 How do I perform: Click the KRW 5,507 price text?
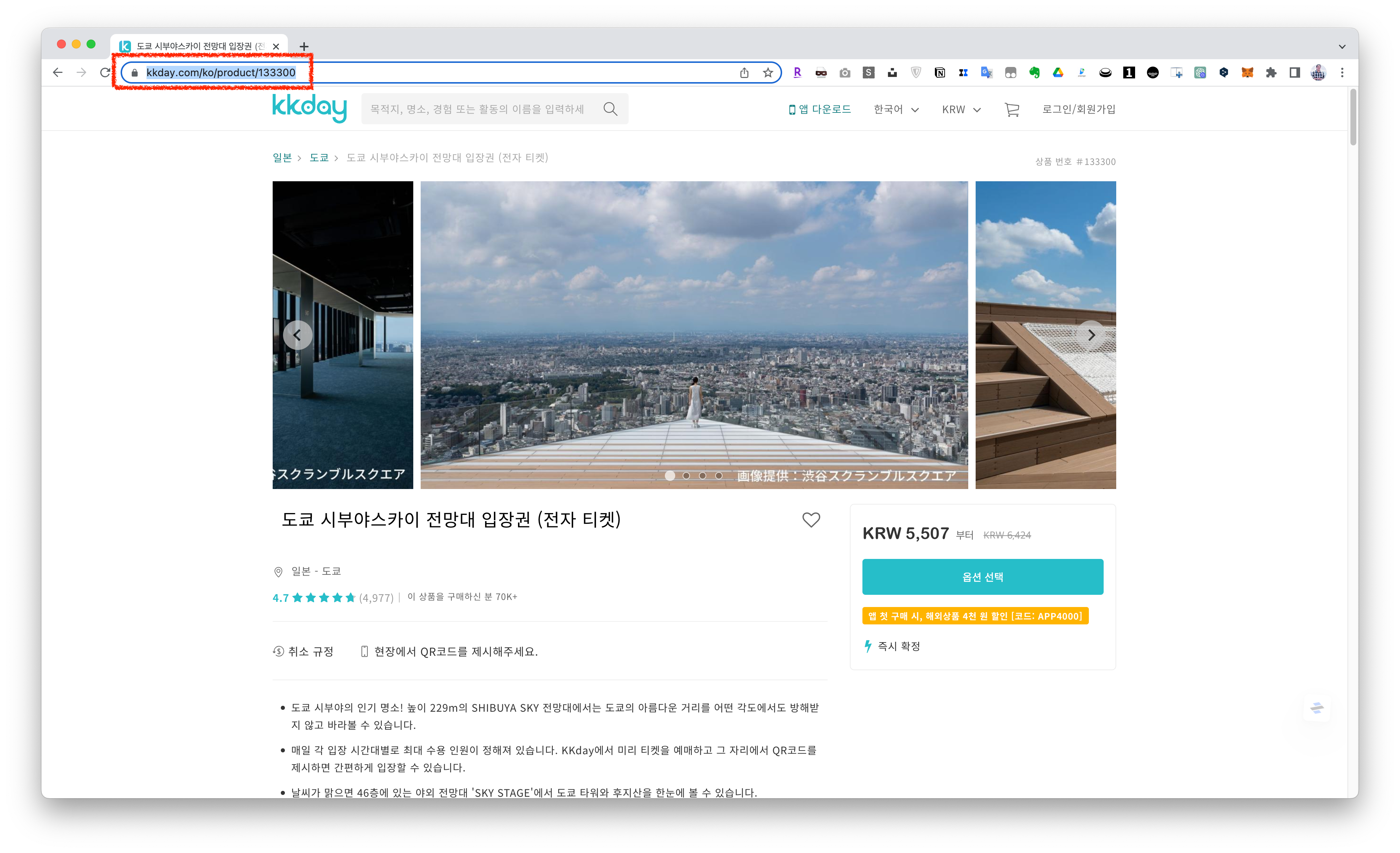pos(906,533)
